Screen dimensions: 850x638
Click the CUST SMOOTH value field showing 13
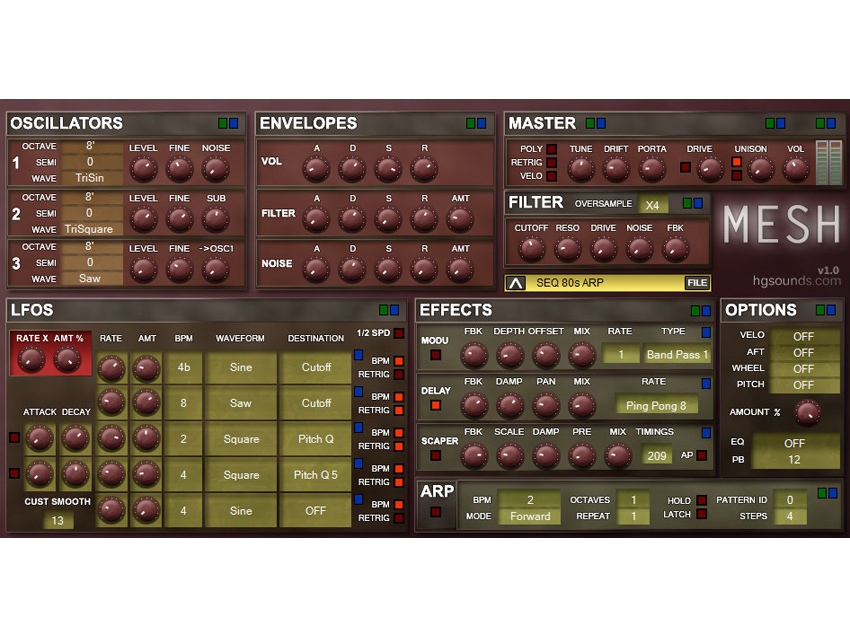[57, 520]
